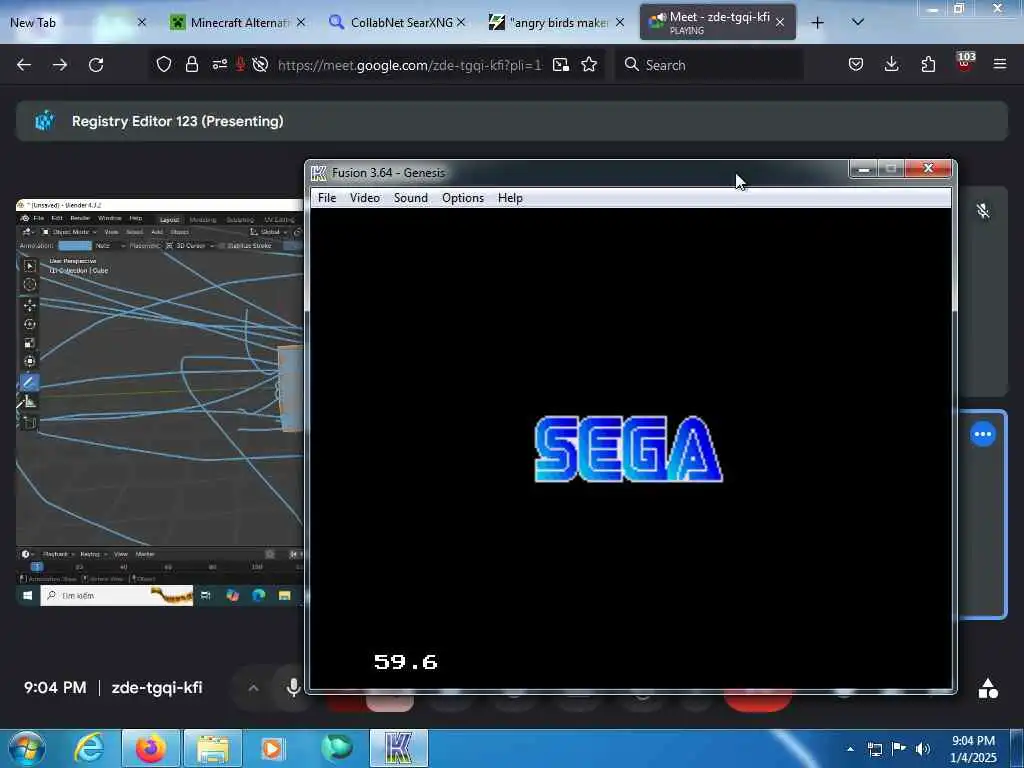Click the blocked microphone permission icon
1024x768 pixels.
(x=240, y=64)
